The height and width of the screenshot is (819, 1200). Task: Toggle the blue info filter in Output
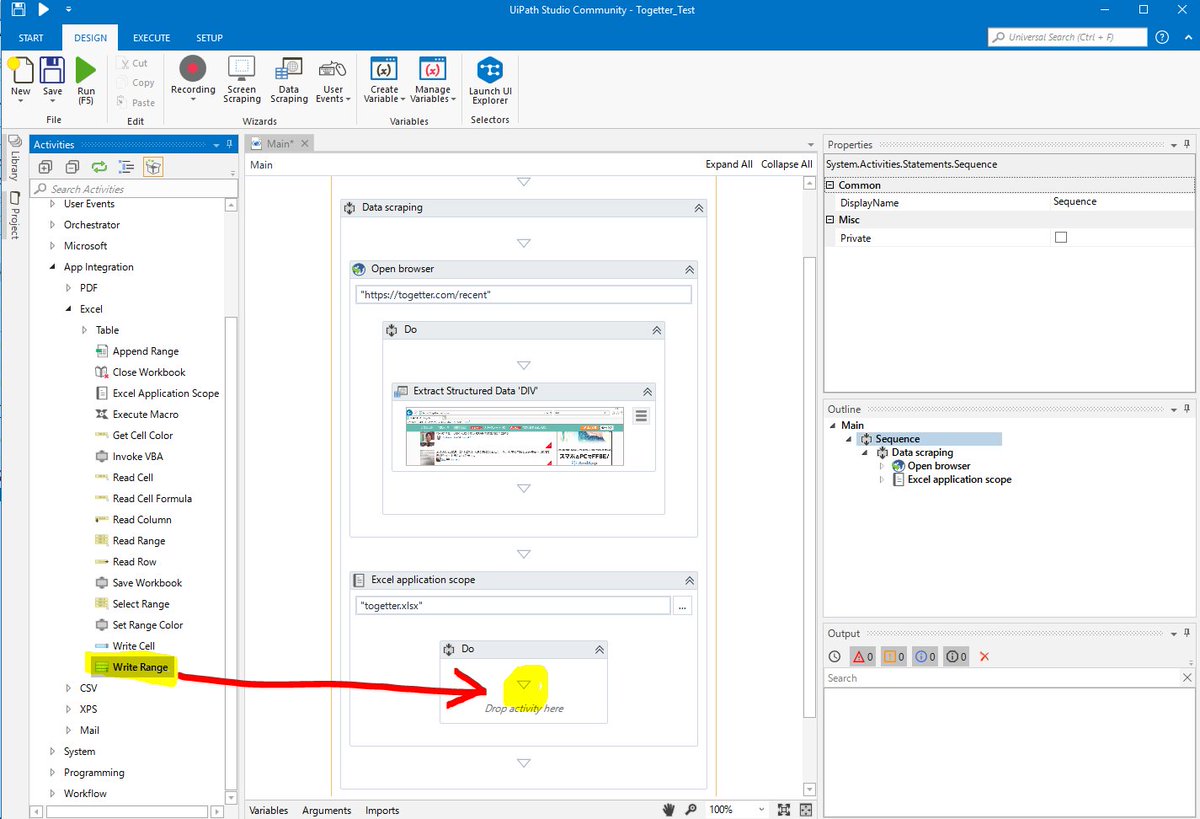[925, 657]
